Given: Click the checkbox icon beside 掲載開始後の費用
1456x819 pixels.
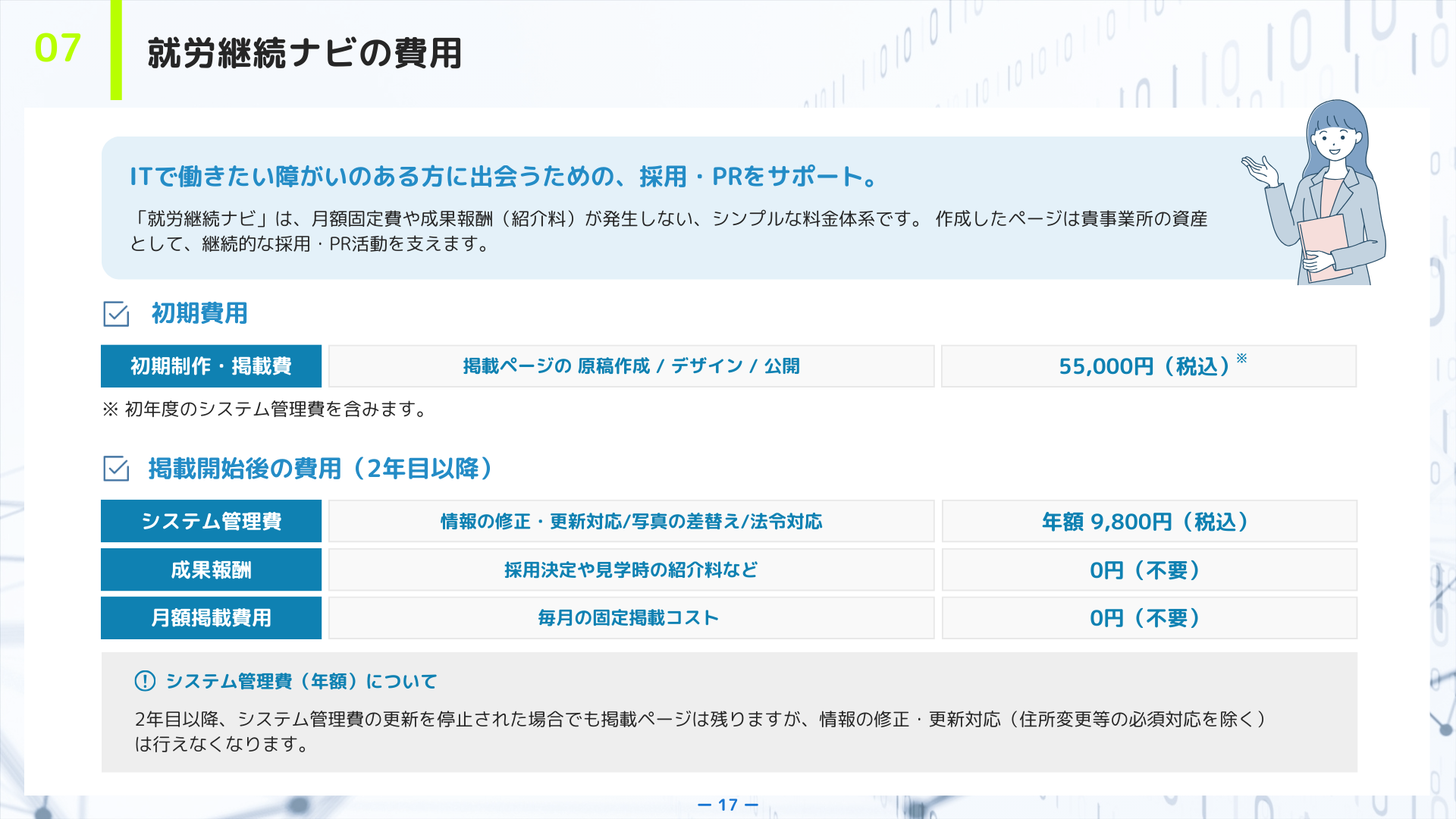Looking at the screenshot, I should 116,469.
